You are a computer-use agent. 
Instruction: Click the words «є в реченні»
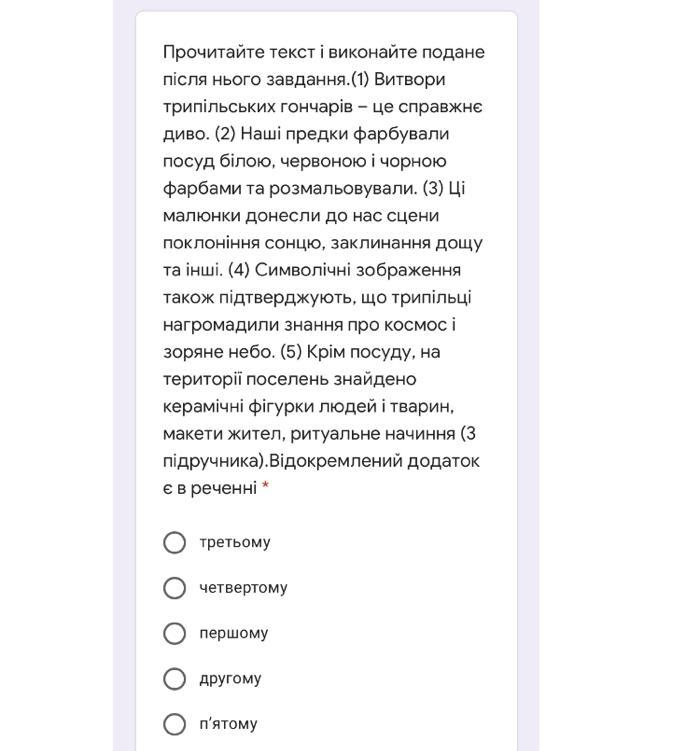click(210, 488)
